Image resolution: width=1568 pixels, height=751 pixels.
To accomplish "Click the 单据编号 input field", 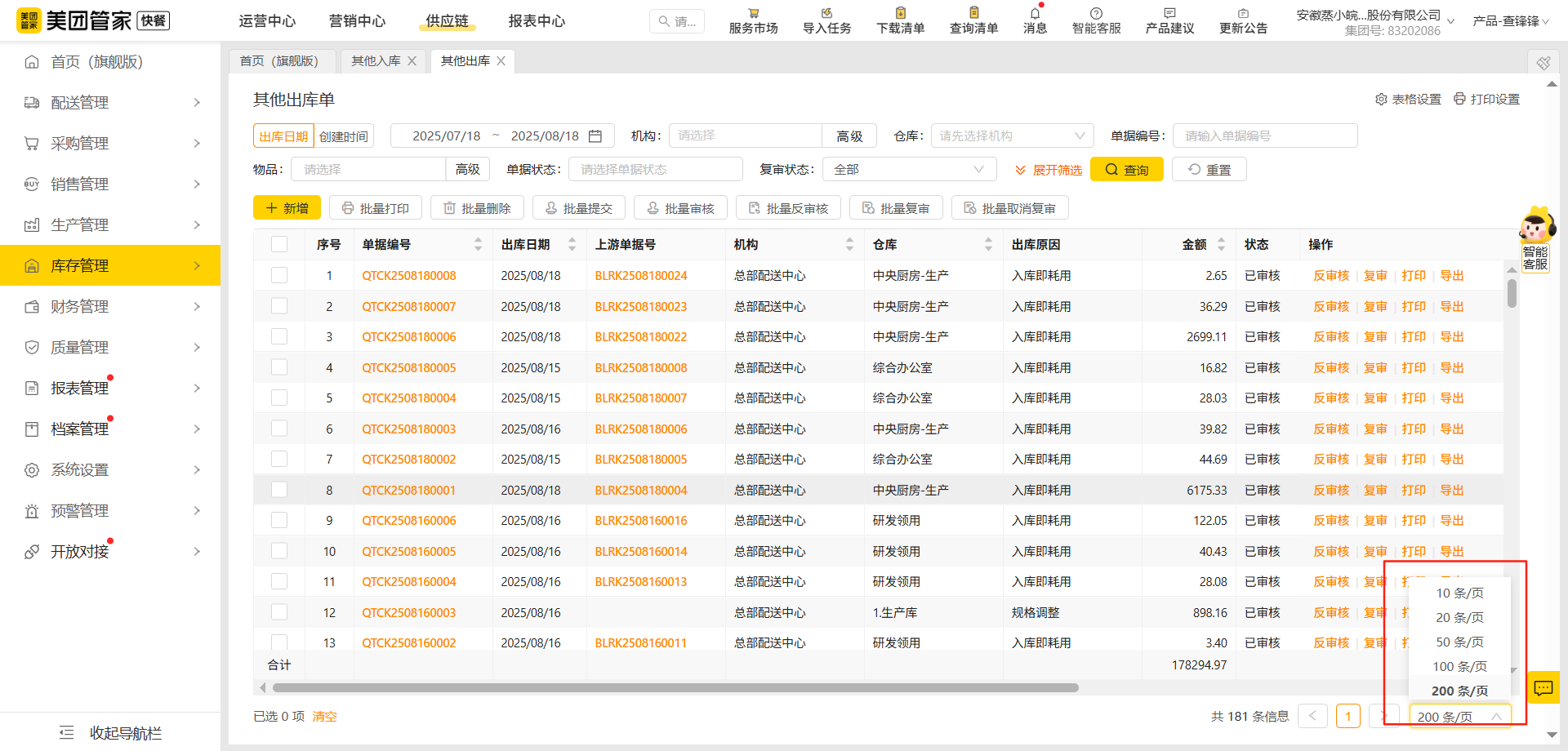I will (1264, 136).
